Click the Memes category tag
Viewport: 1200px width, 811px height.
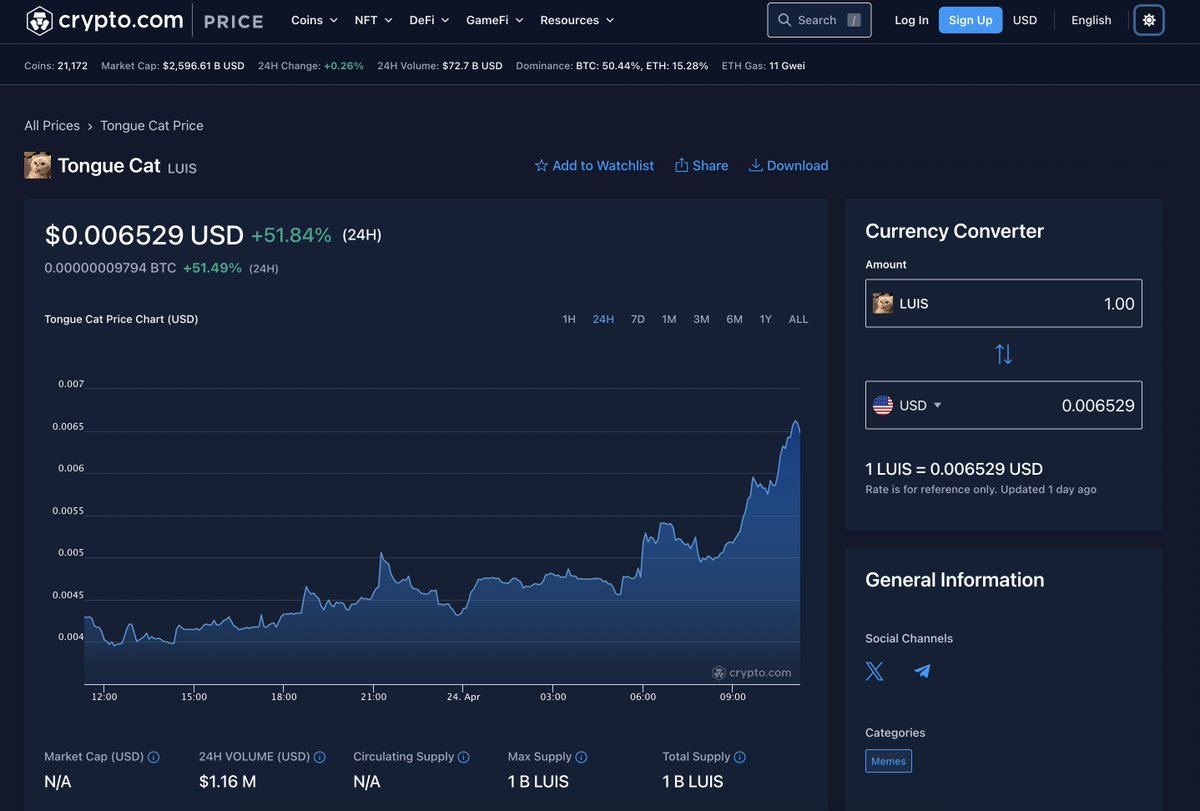pyautogui.click(x=888, y=761)
